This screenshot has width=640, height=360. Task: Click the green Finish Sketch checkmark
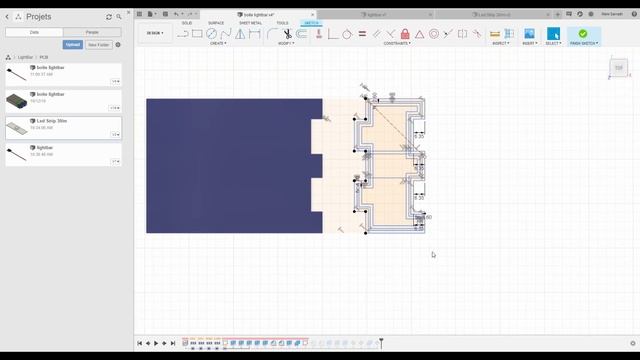tap(583, 33)
